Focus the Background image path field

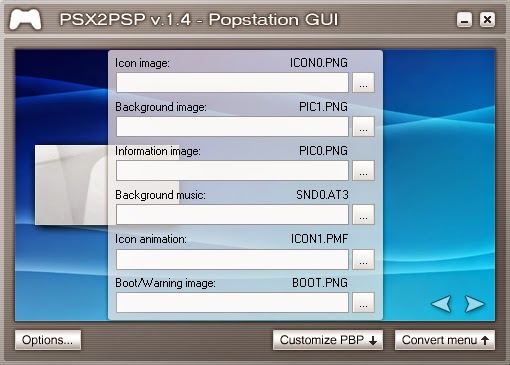tap(232, 126)
